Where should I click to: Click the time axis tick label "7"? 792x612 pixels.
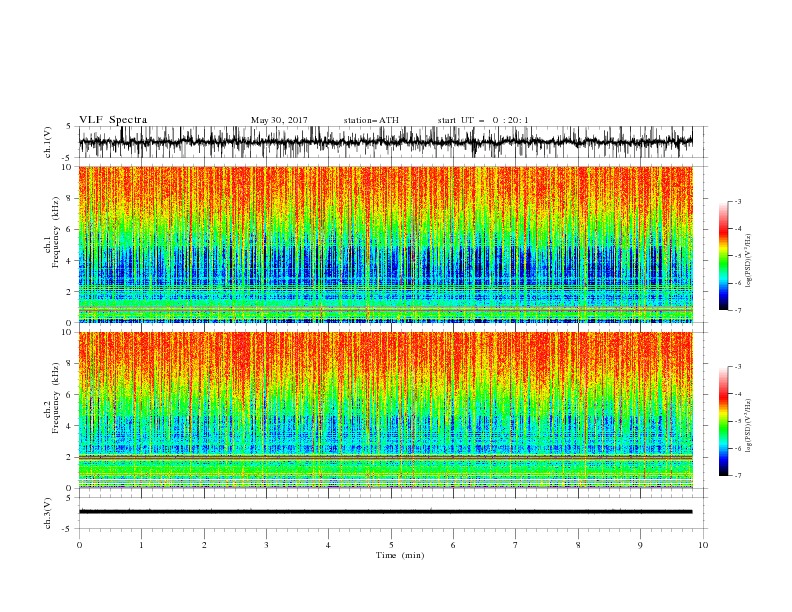pos(516,545)
